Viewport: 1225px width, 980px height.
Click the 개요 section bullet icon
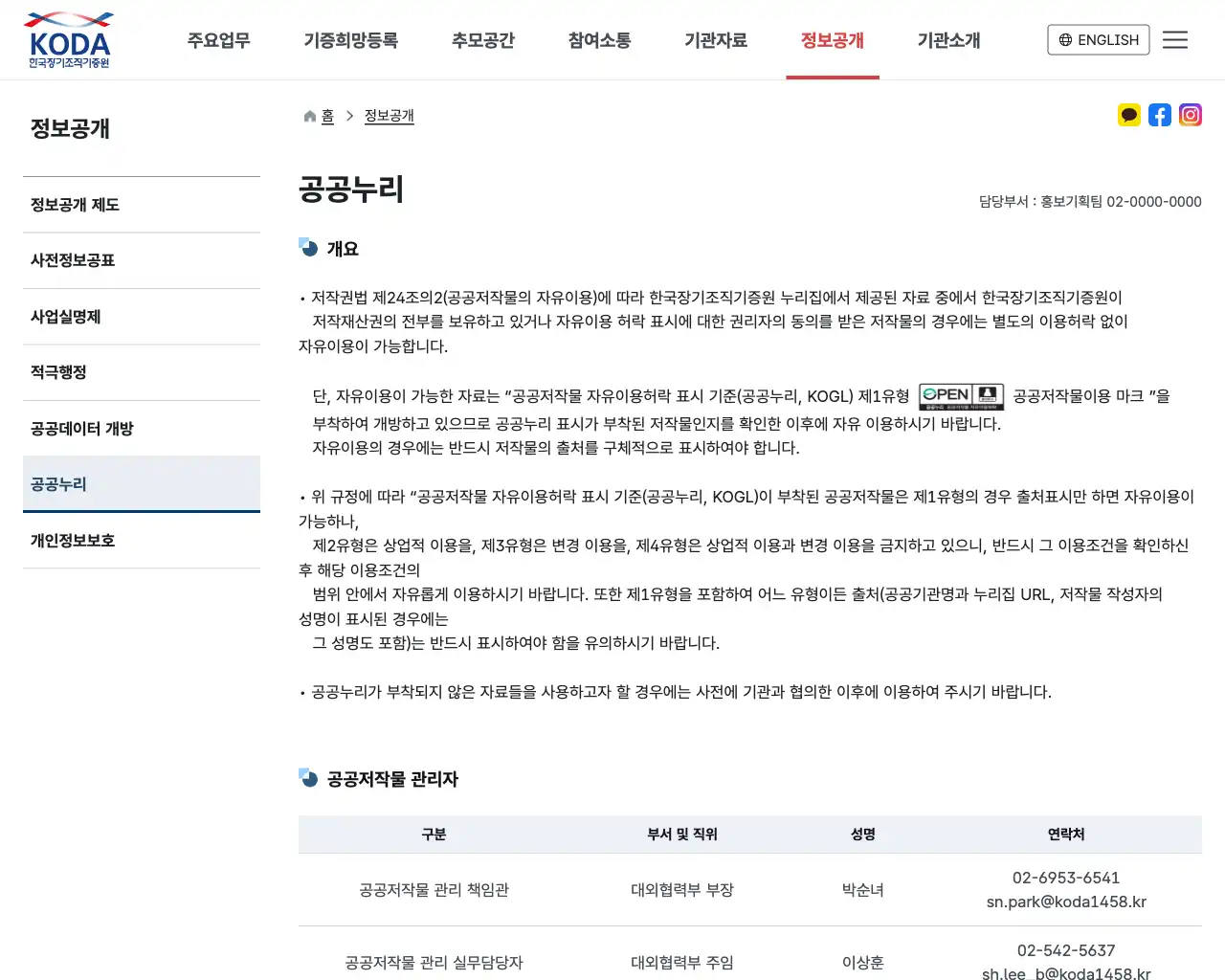point(307,248)
